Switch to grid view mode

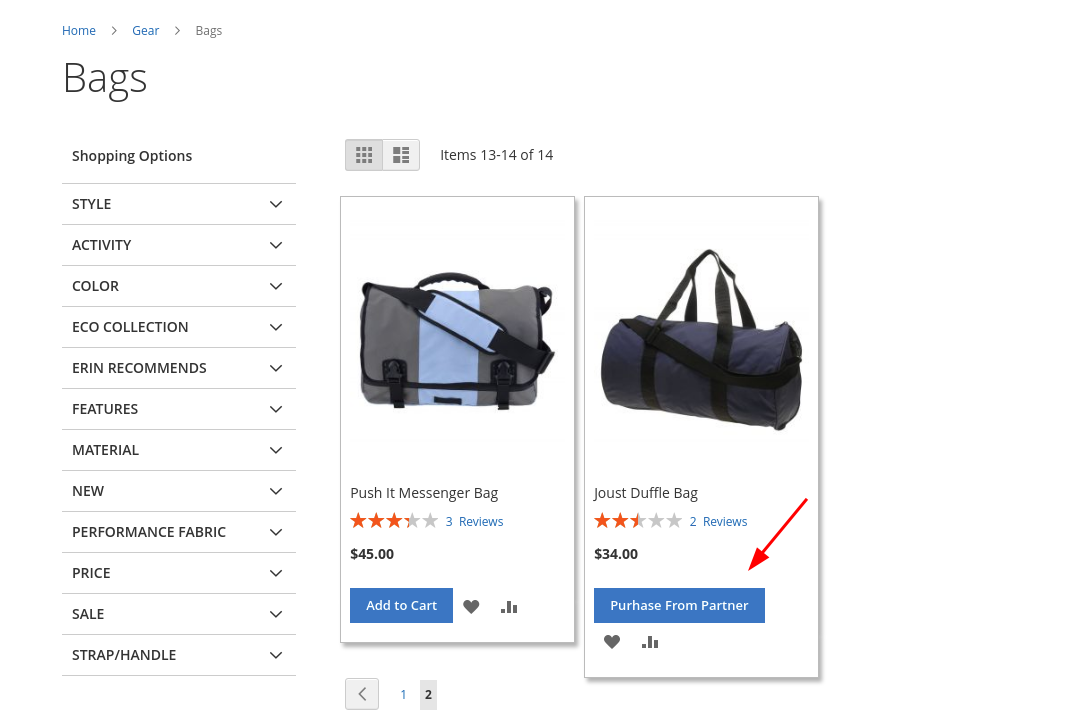click(x=364, y=155)
